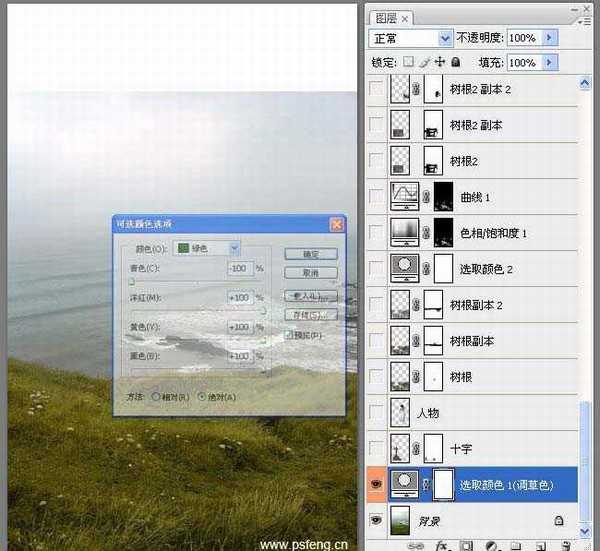The width and height of the screenshot is (600, 551).
Task: Create a new layer group icon
Action: coord(516,546)
